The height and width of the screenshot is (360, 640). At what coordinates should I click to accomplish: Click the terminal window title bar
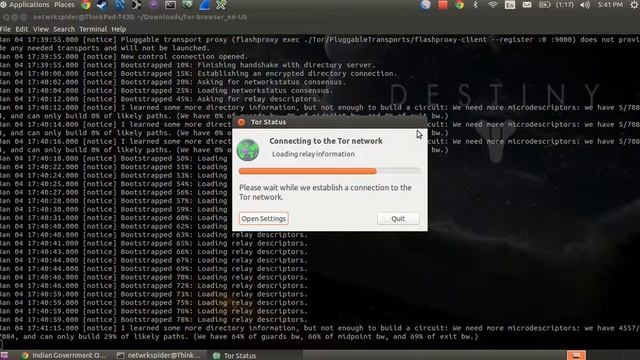pyautogui.click(x=320, y=17)
